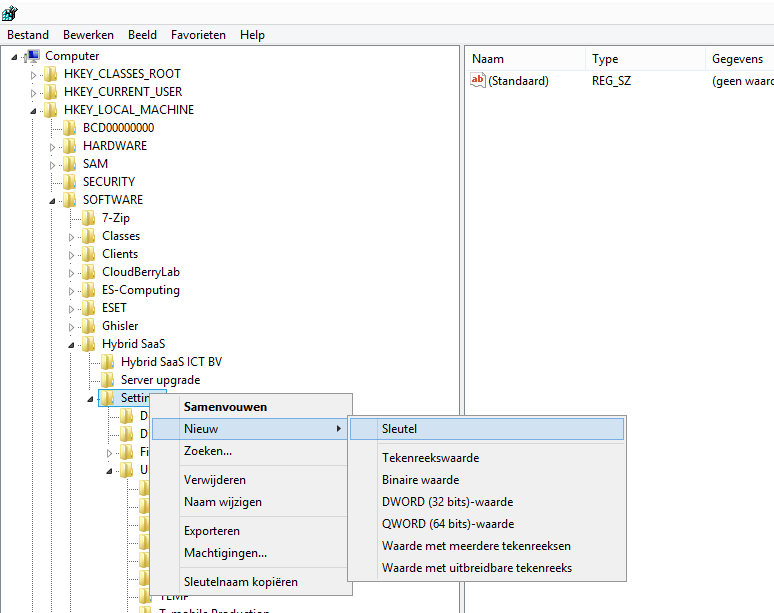
Task: Choose Sleutel from the Nieuw submenu
Action: (399, 429)
